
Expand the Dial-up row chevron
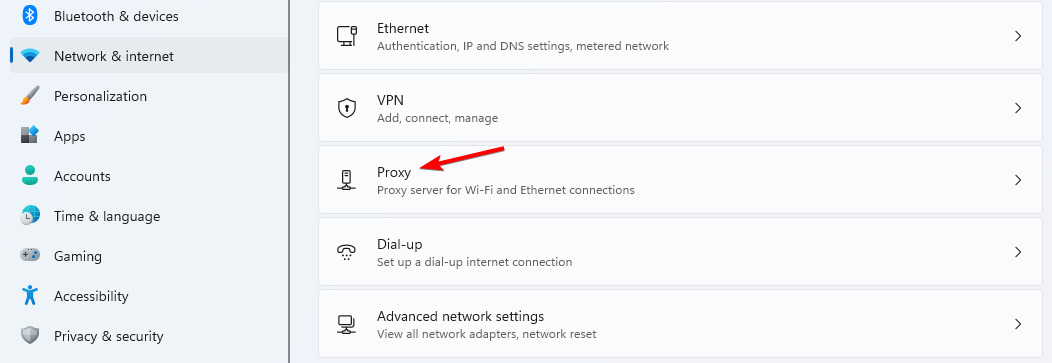coord(1018,252)
